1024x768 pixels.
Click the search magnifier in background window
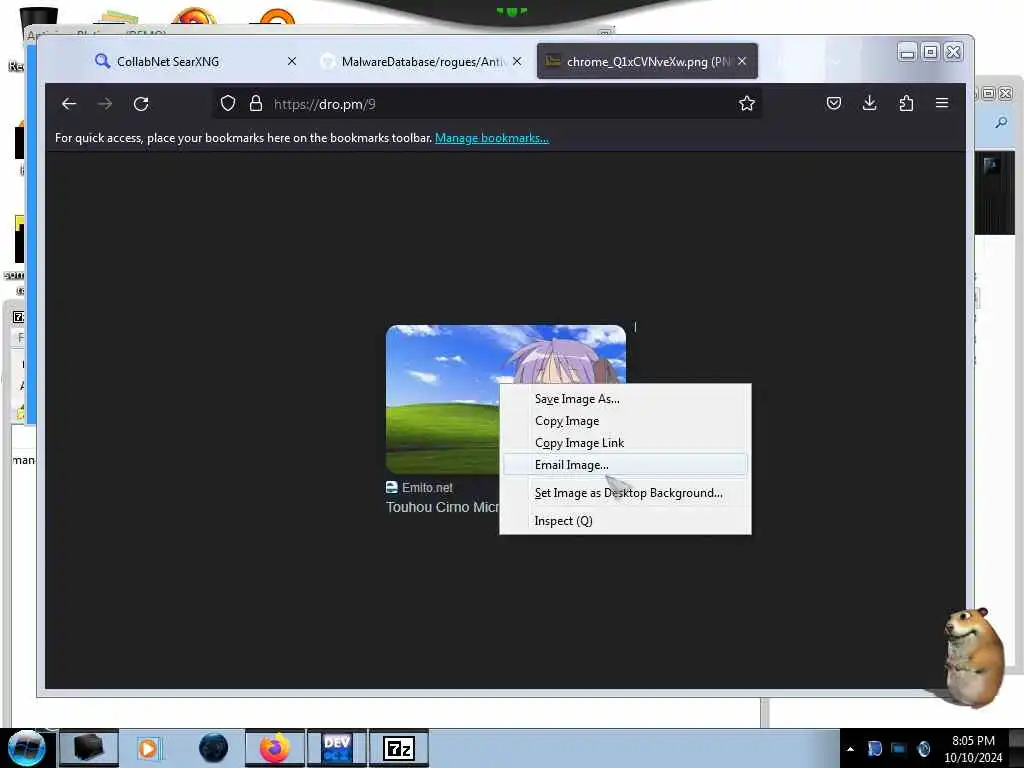pyautogui.click(x=1001, y=122)
